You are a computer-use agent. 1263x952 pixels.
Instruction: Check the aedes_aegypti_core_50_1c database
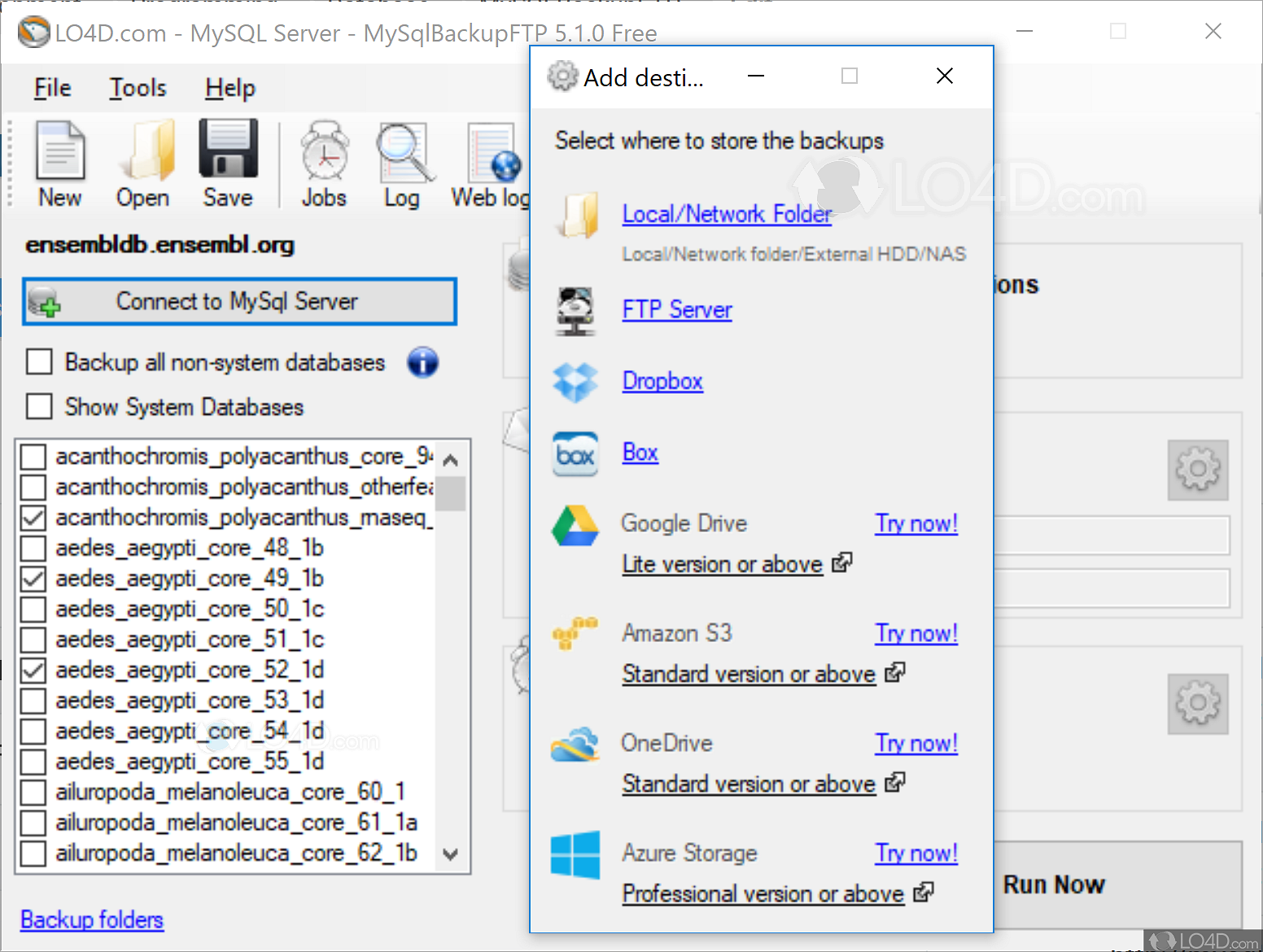(33, 609)
